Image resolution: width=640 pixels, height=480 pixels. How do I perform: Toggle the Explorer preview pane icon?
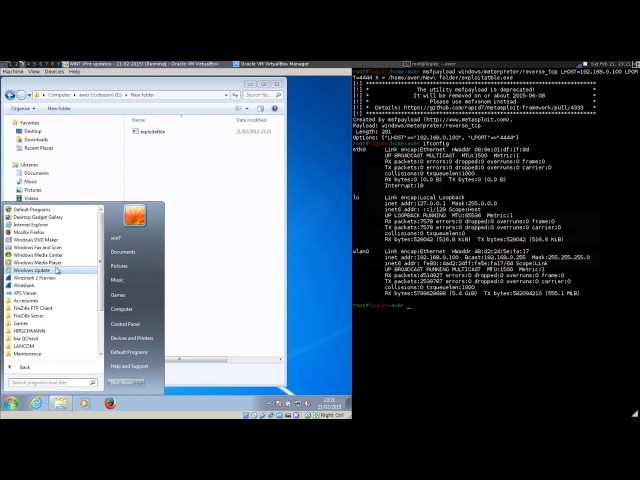coord(260,109)
